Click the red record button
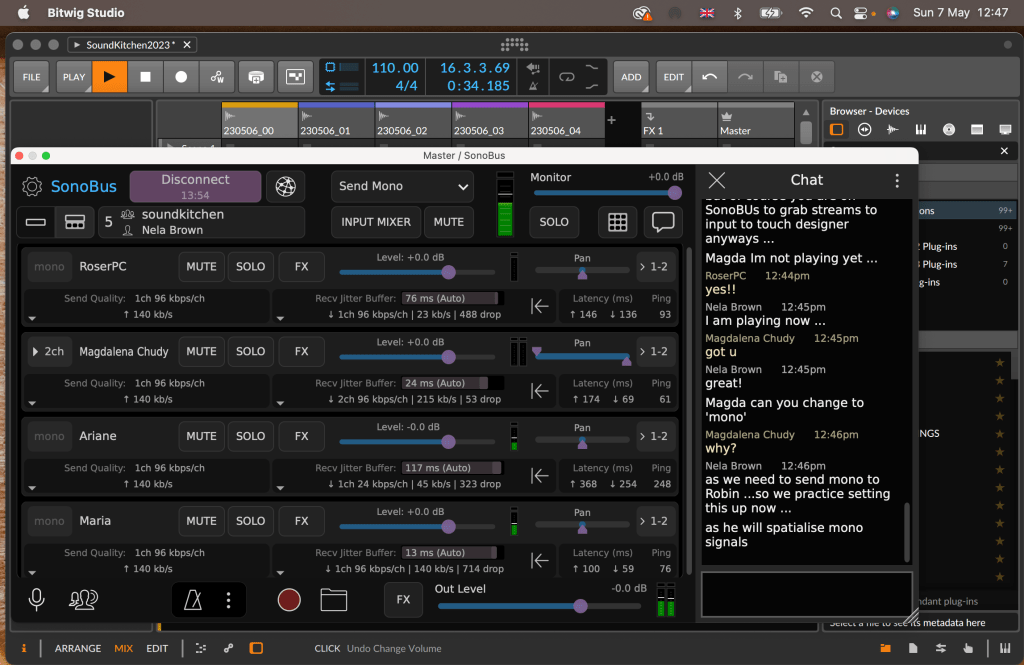1024x665 pixels. [x=289, y=600]
